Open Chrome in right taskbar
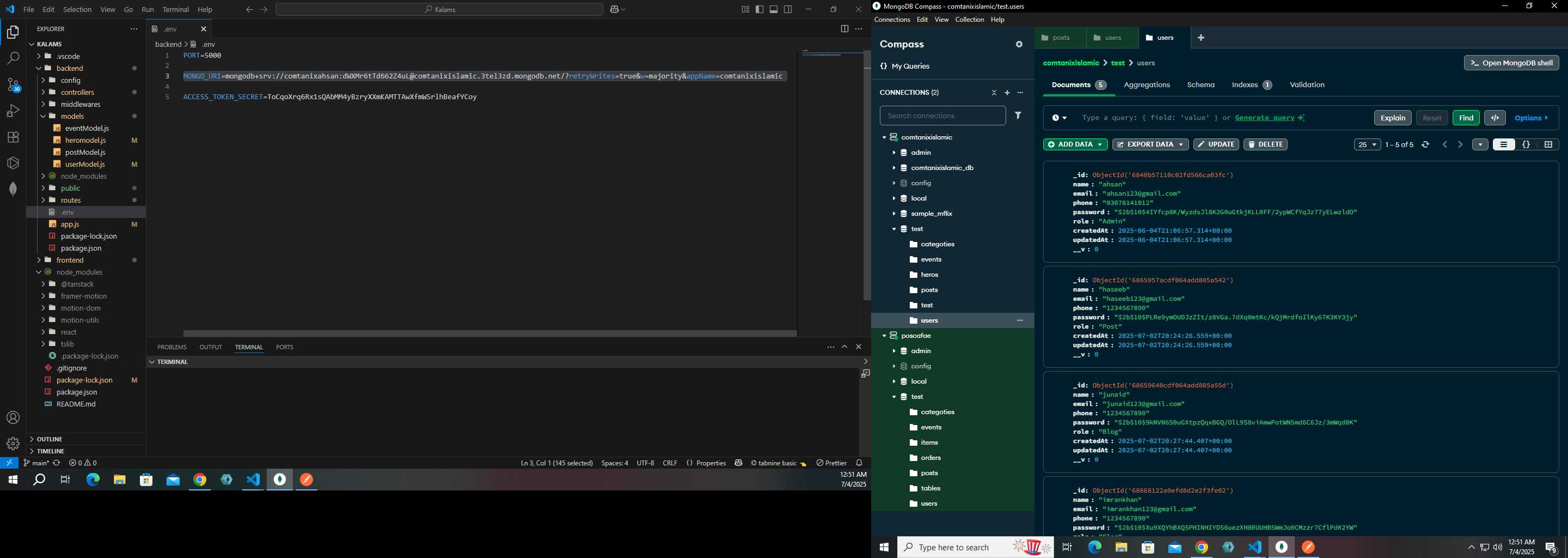The image size is (1568, 558). pos(1201,548)
